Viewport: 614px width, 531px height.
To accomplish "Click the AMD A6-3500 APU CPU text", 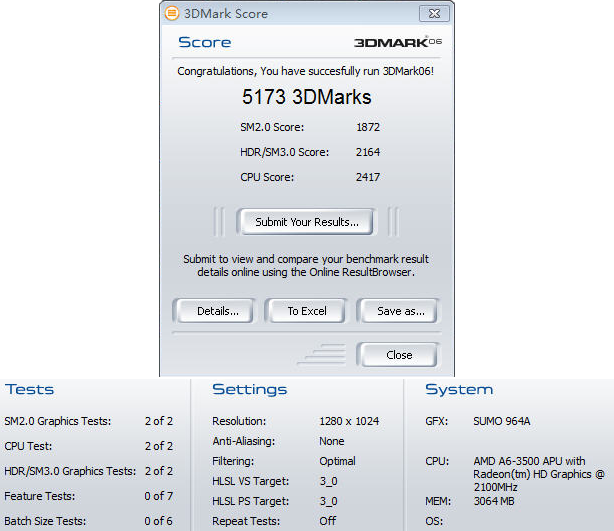I will pos(539,474).
